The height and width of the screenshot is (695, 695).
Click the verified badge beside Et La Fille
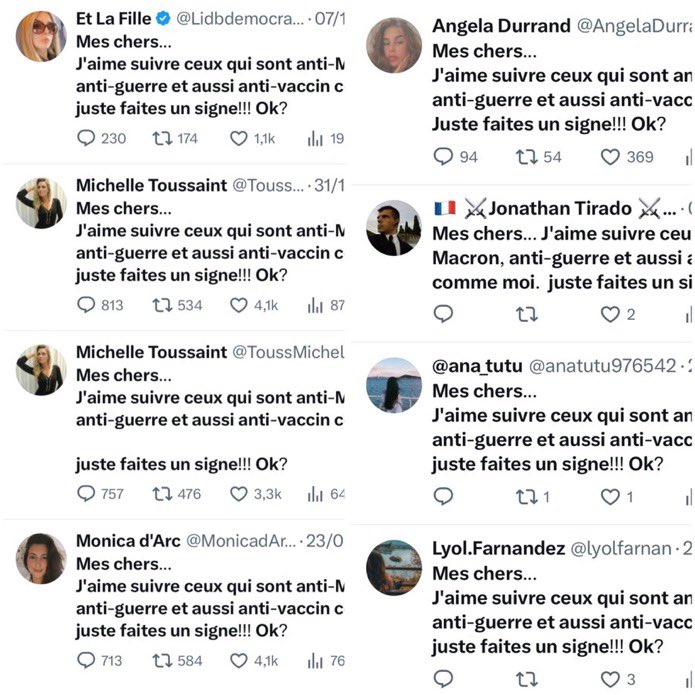(163, 19)
